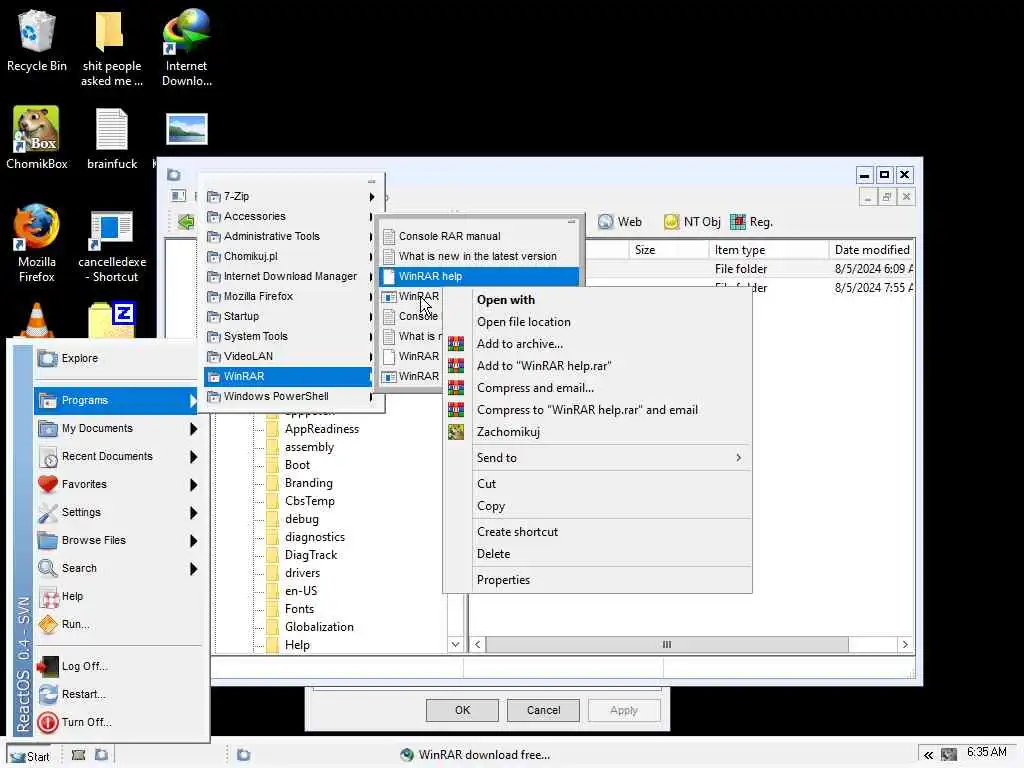This screenshot has width=1024, height=768.
Task: Open 'What is new in the latest version'
Action: (x=479, y=256)
